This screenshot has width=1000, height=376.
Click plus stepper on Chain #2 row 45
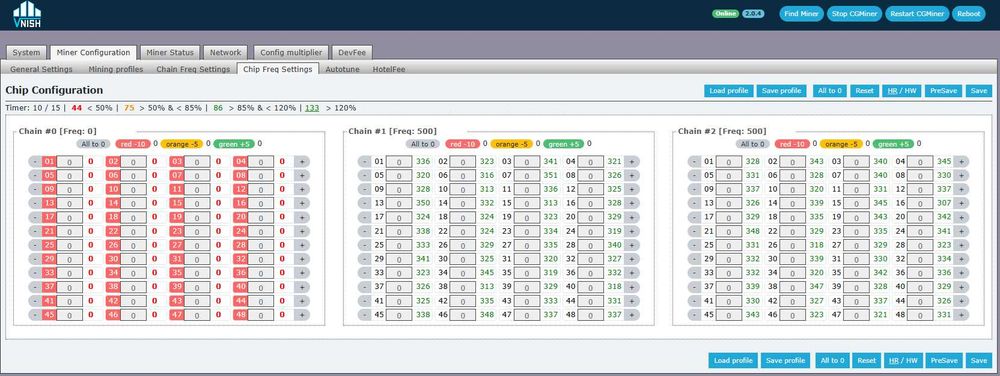coord(960,315)
